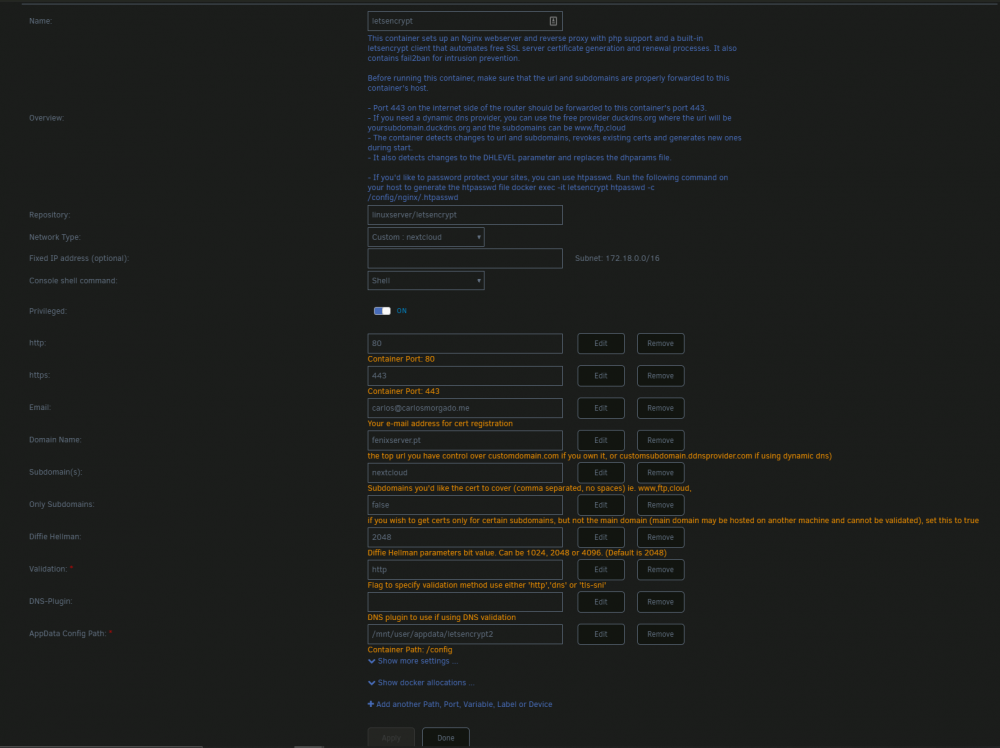
Task: Add another Path, Port, Variable, Label or Device
Action: pyautogui.click(x=460, y=705)
